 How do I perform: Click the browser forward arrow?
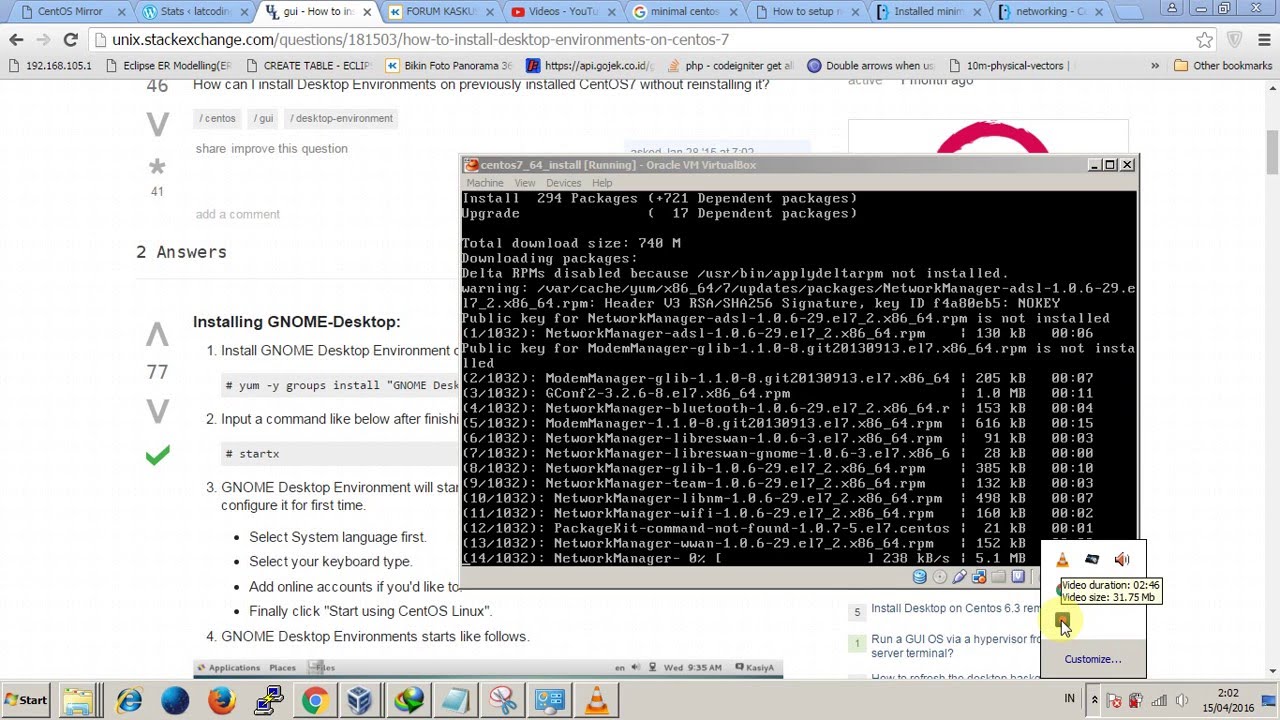click(42, 40)
